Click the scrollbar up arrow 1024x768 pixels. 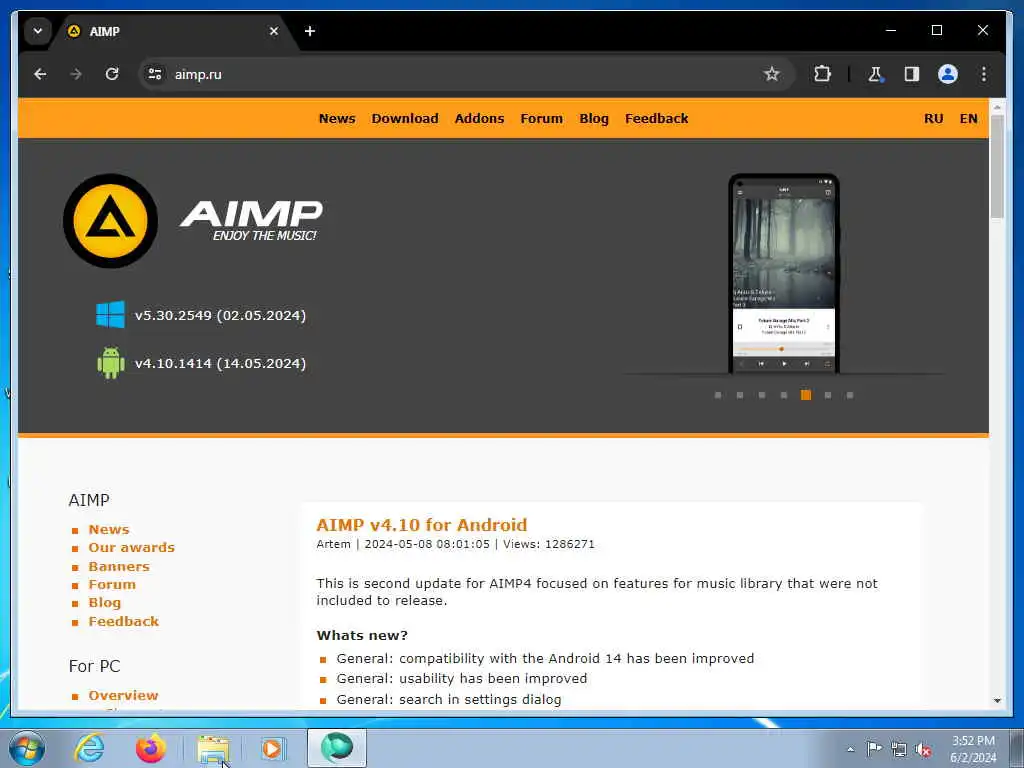(x=997, y=106)
